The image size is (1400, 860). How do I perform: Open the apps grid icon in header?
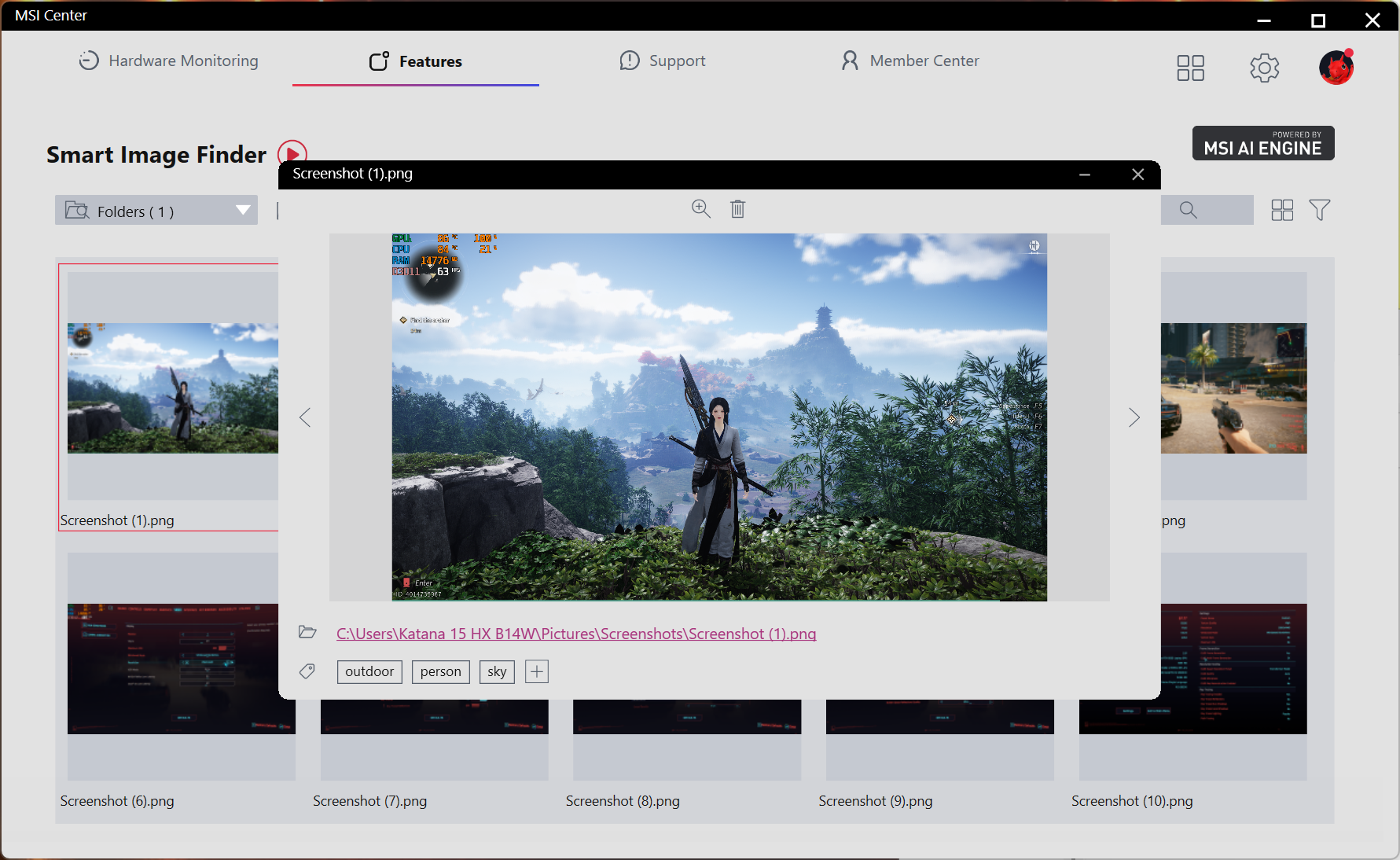click(1190, 68)
